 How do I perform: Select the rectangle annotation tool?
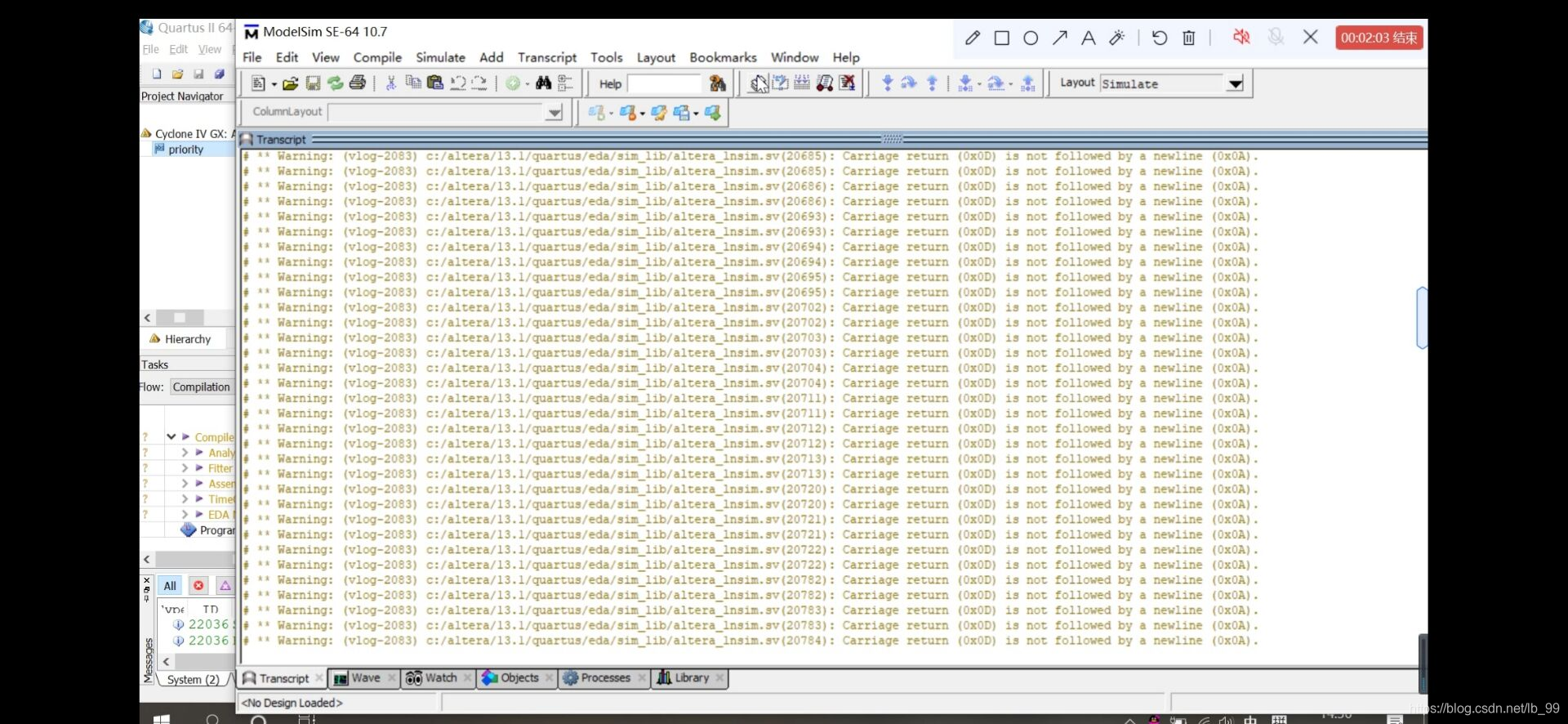pyautogui.click(x=1002, y=38)
